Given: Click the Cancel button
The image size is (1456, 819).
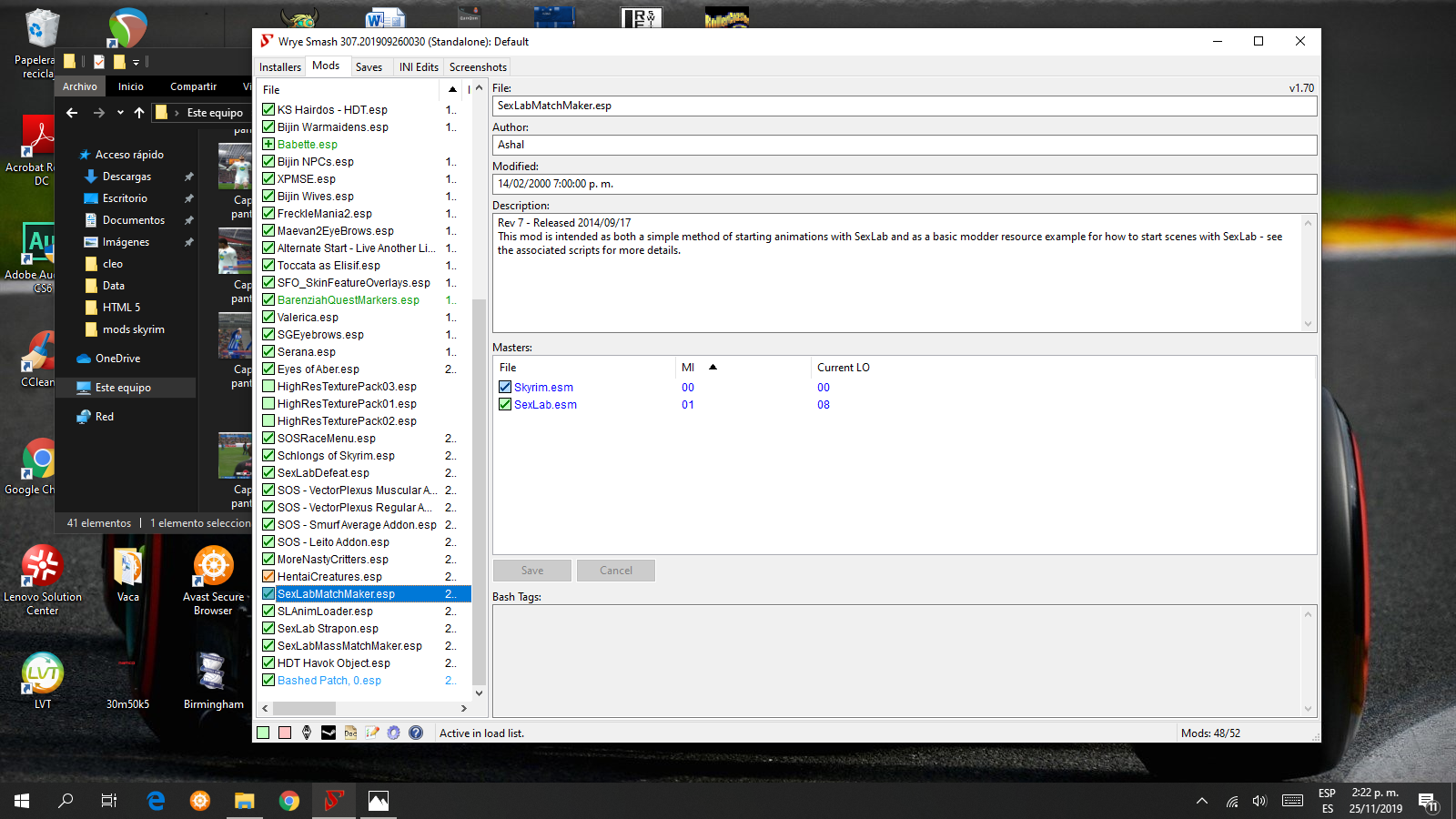Looking at the screenshot, I should click(x=616, y=571).
